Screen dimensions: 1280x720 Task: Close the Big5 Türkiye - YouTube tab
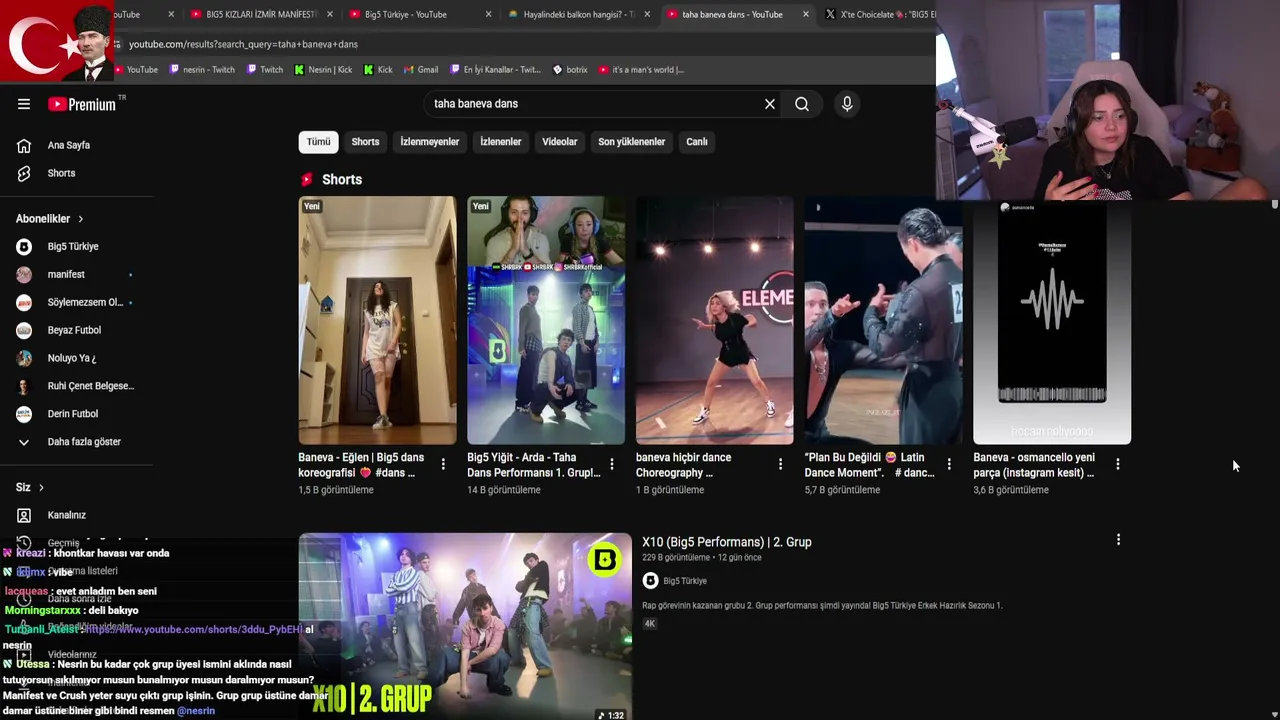[x=488, y=15]
